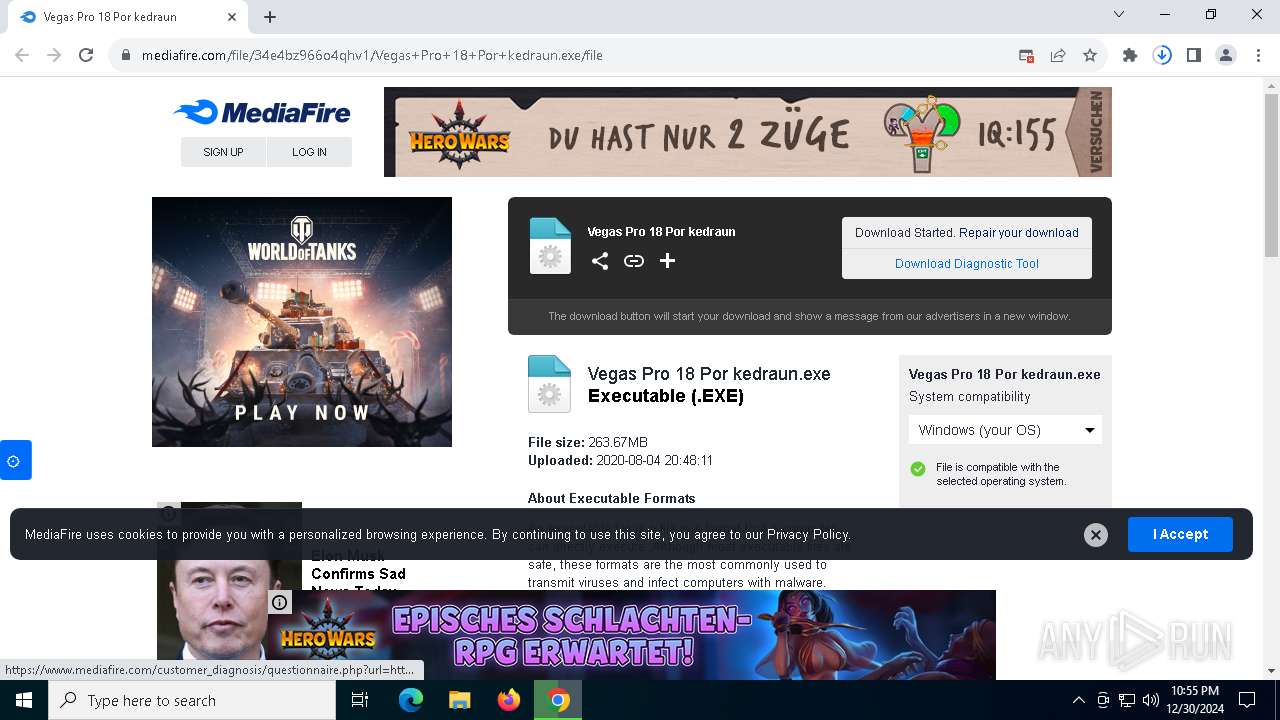Open the Windows Start menu
1280x720 pixels.
pyautogui.click(x=24, y=700)
